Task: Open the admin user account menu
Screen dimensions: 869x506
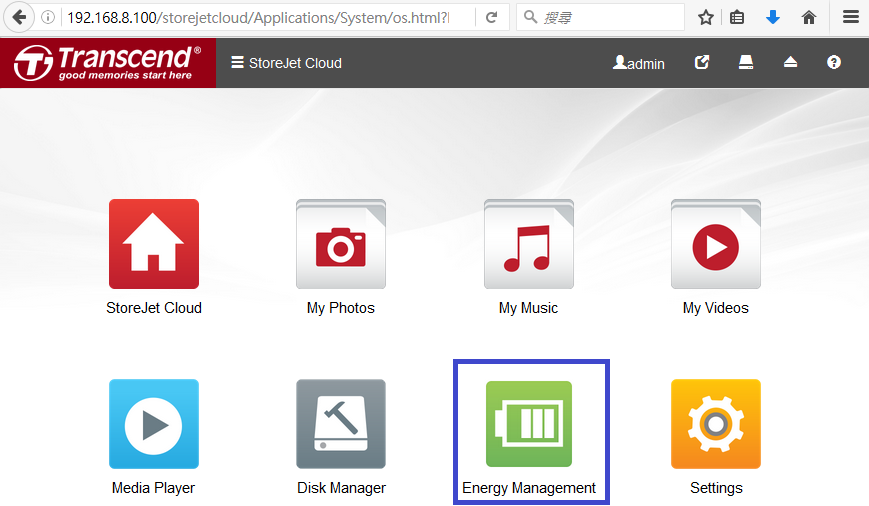Action: tap(638, 63)
